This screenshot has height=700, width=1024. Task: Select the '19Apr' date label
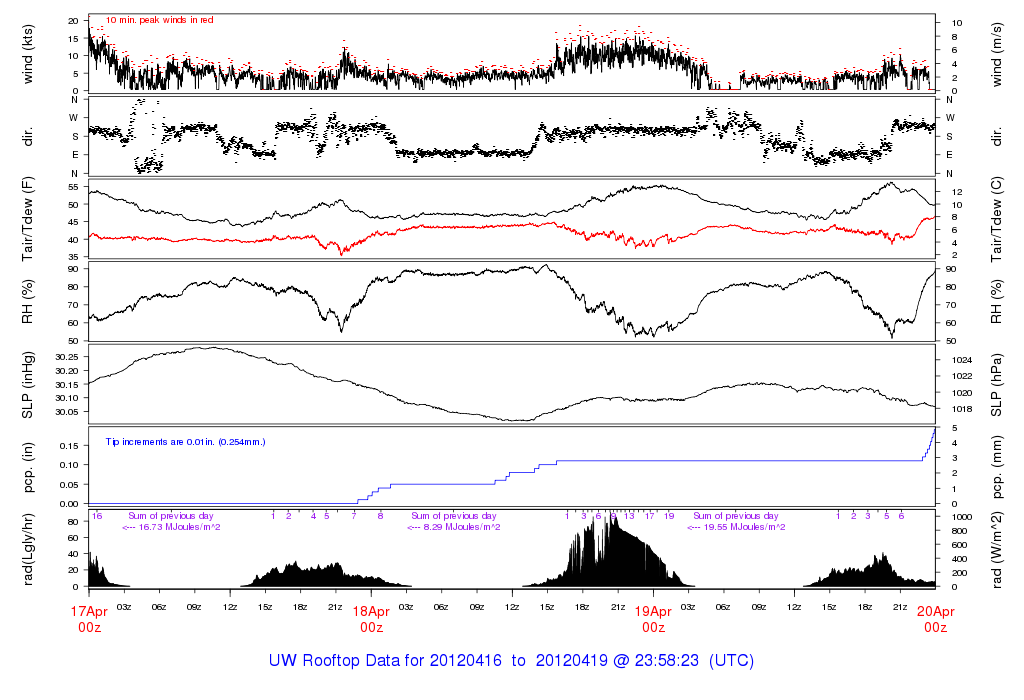[654, 612]
